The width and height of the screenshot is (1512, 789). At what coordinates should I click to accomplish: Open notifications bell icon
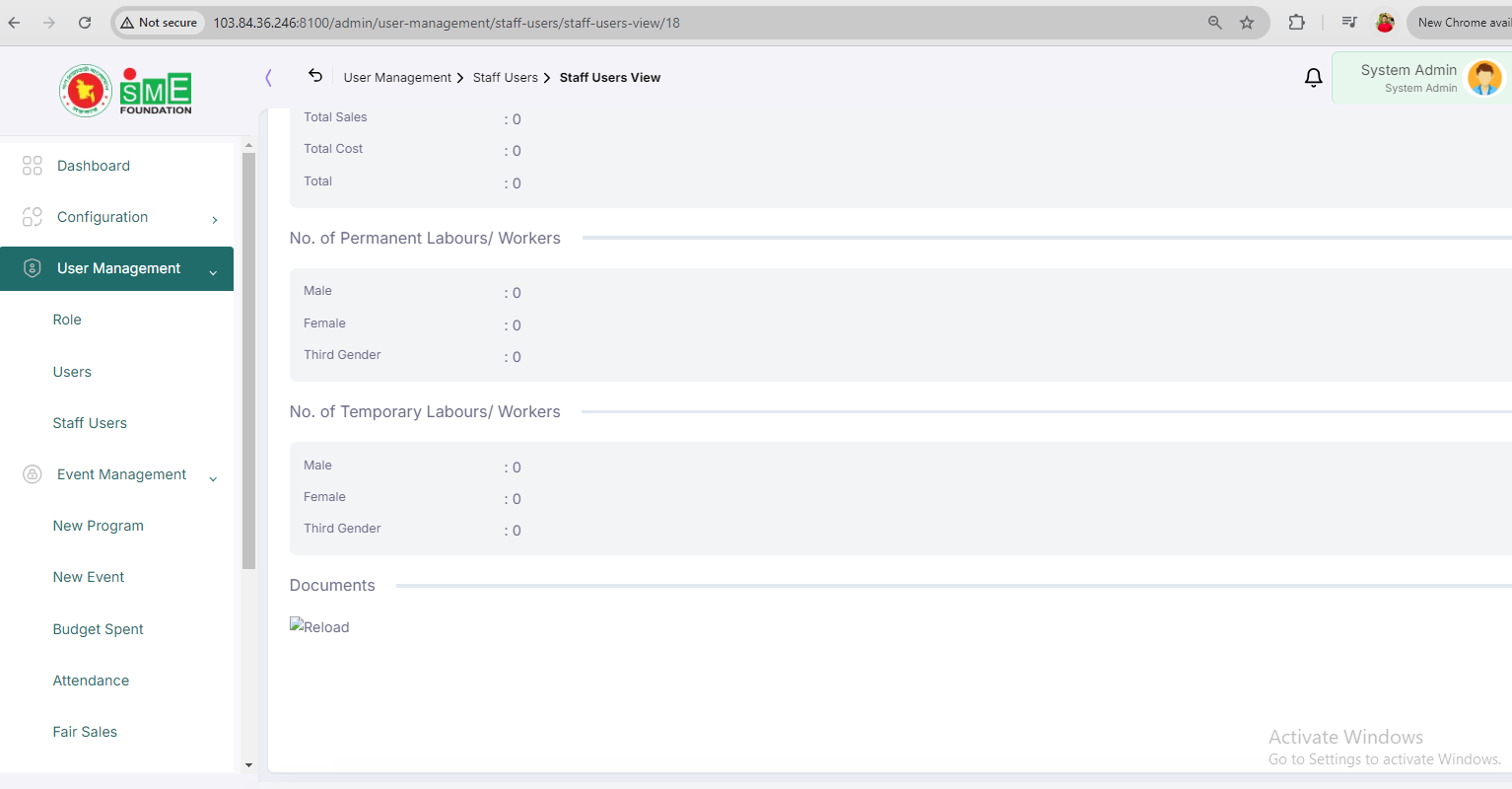pyautogui.click(x=1313, y=78)
